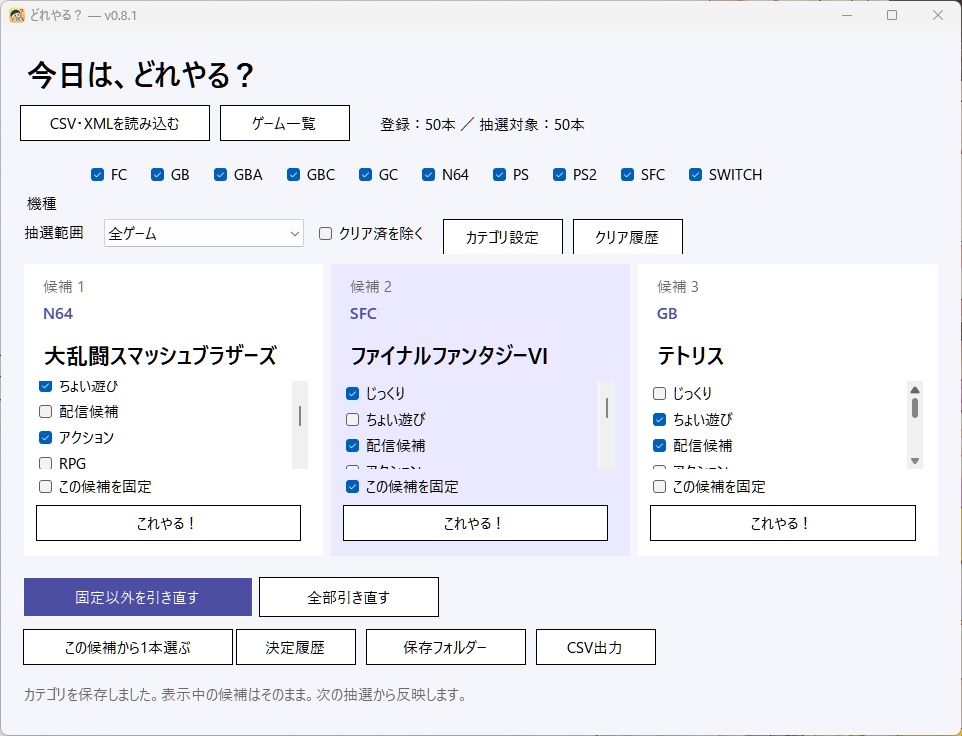The height and width of the screenshot is (736, 962).
Task: Click scrollbar thumb in candidate 1 category list
Action: click(x=299, y=416)
